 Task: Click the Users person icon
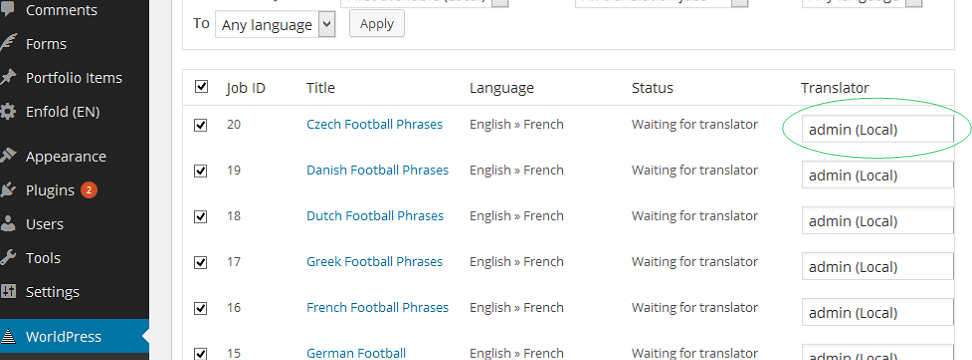[x=7, y=224]
